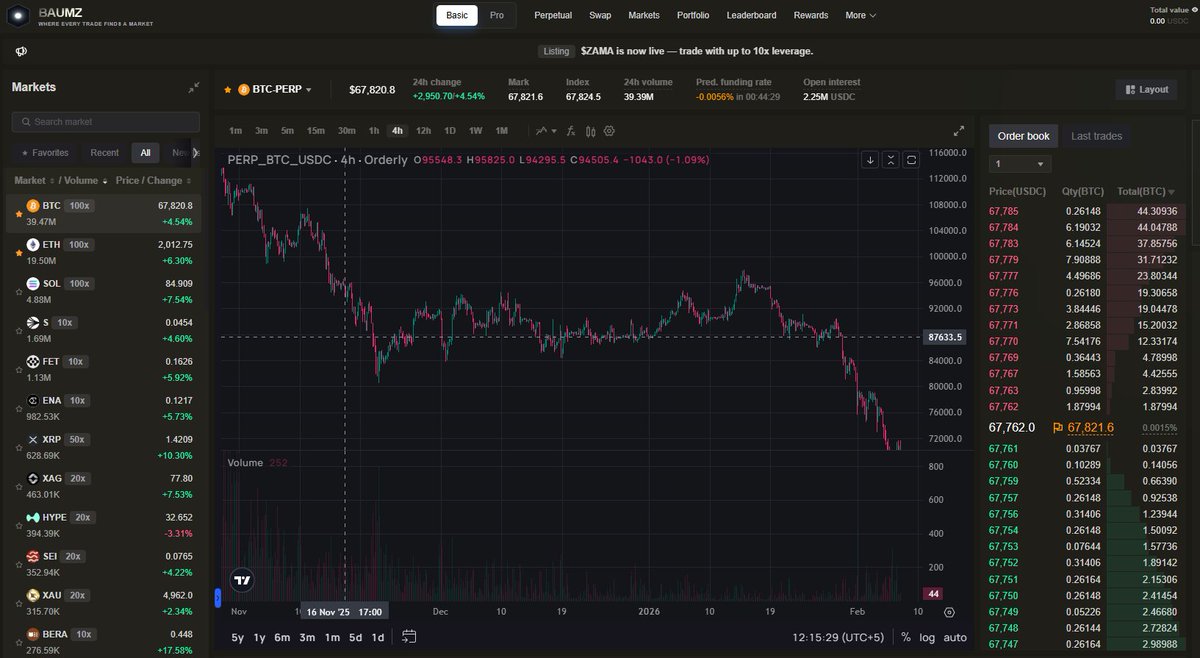The image size is (1200, 658).
Task: Collapse the Markets panel with arrows icon
Action: (194, 88)
